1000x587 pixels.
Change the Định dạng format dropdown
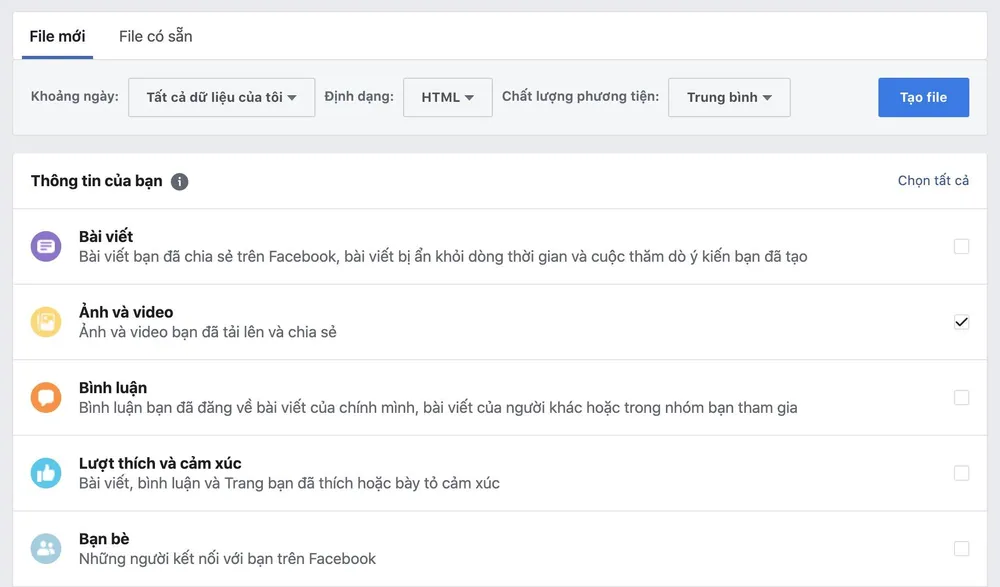447,97
